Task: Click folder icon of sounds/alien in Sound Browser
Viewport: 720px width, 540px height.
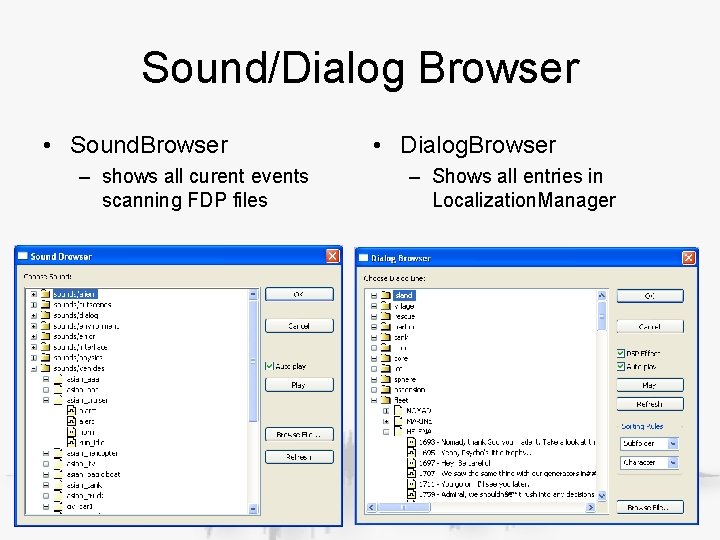Action: click(x=45, y=294)
